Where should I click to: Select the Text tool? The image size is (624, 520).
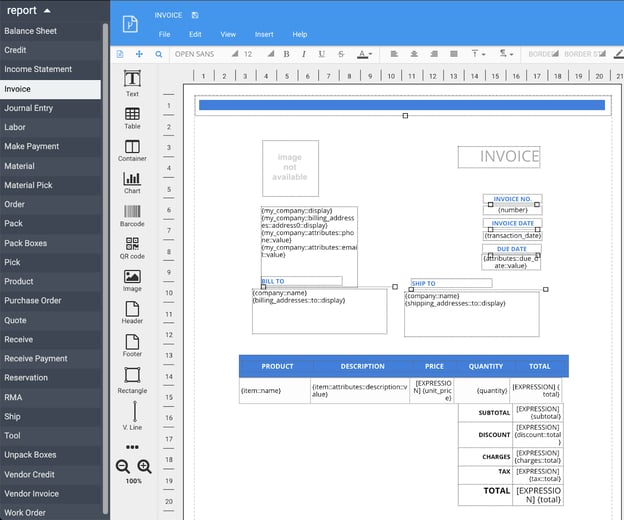(132, 83)
